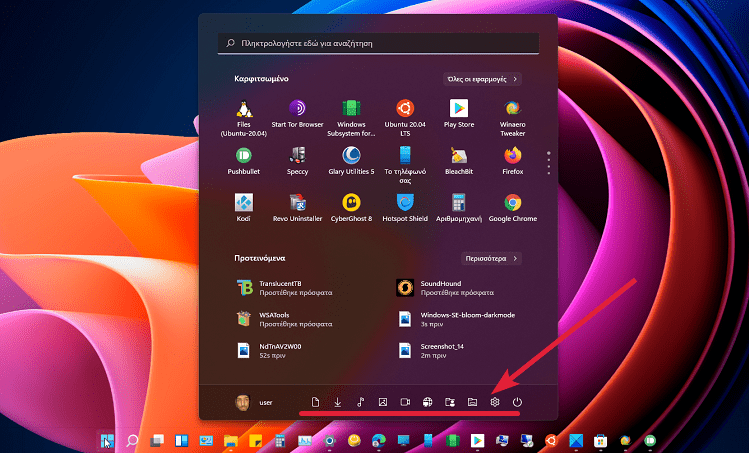This screenshot has height=453, width=749.
Task: Open Revo Uninstaller
Action: pos(297,208)
